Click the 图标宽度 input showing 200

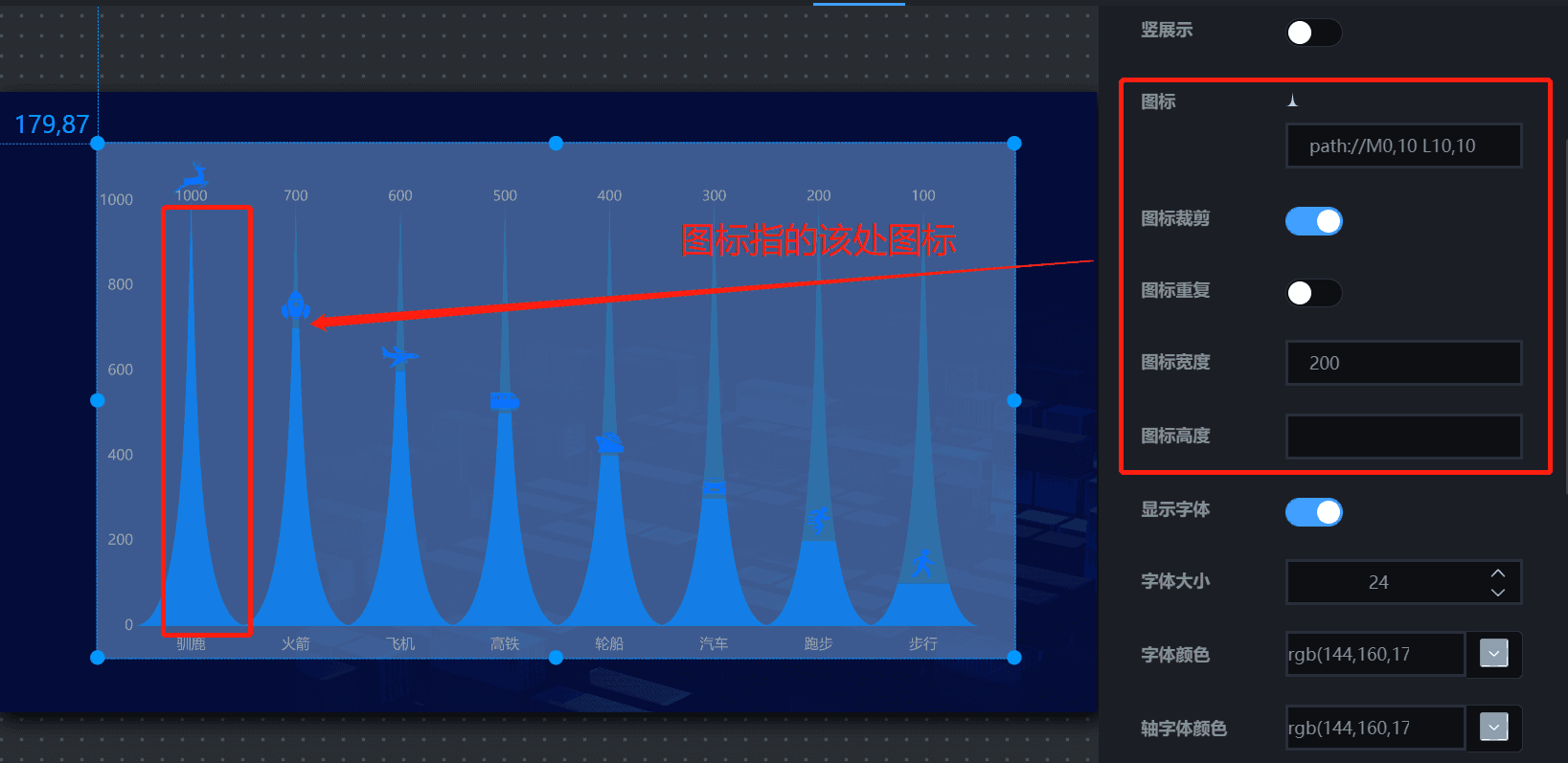(x=1403, y=363)
